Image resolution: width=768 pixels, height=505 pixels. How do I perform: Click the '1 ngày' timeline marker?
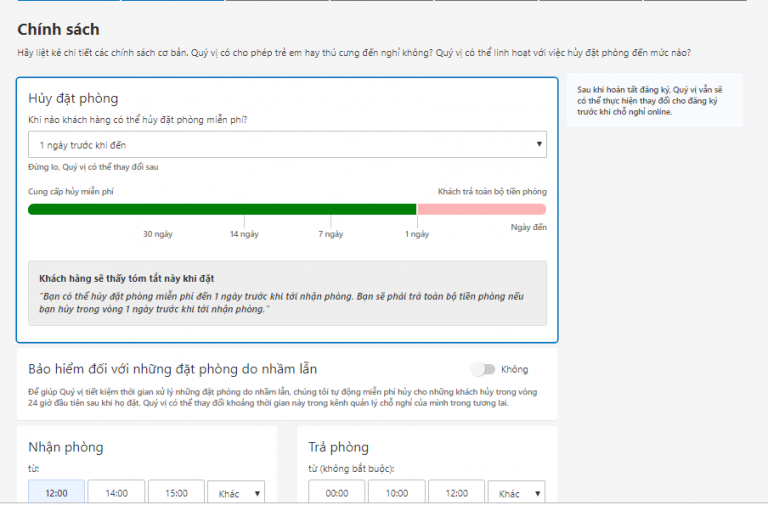click(417, 234)
